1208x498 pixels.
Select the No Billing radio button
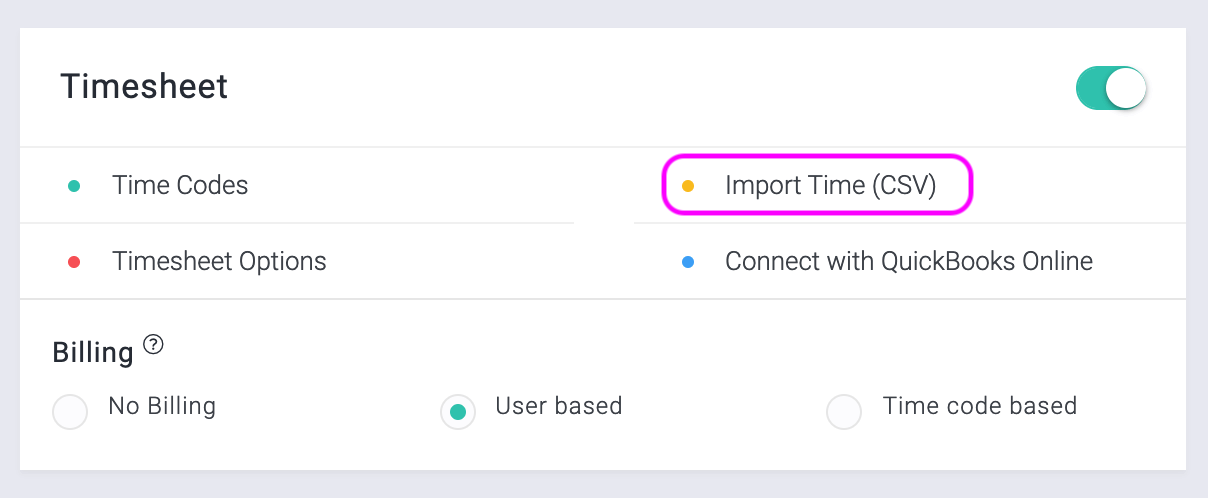coord(70,412)
